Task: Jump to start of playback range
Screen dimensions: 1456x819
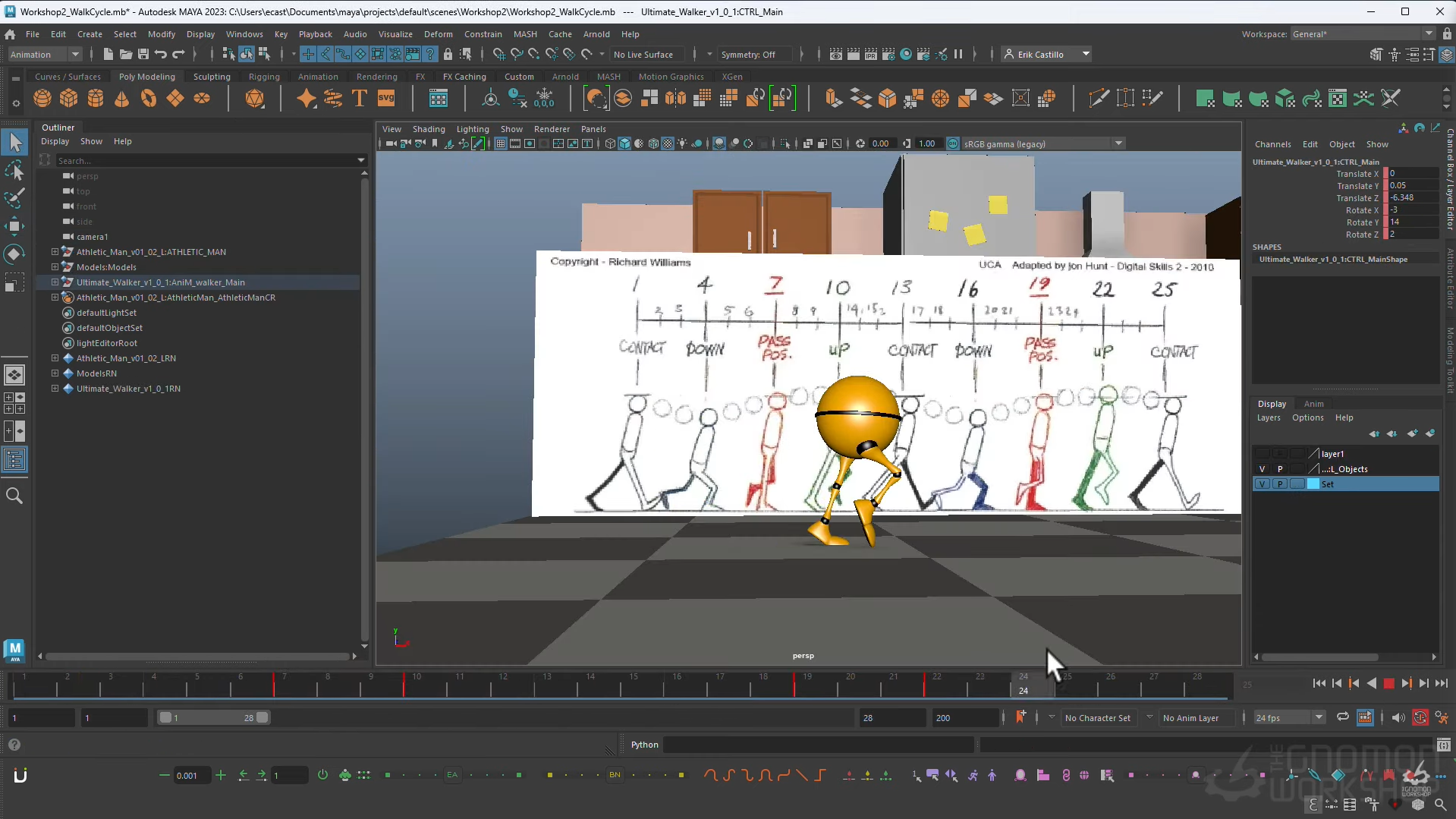Action: 1319,683
